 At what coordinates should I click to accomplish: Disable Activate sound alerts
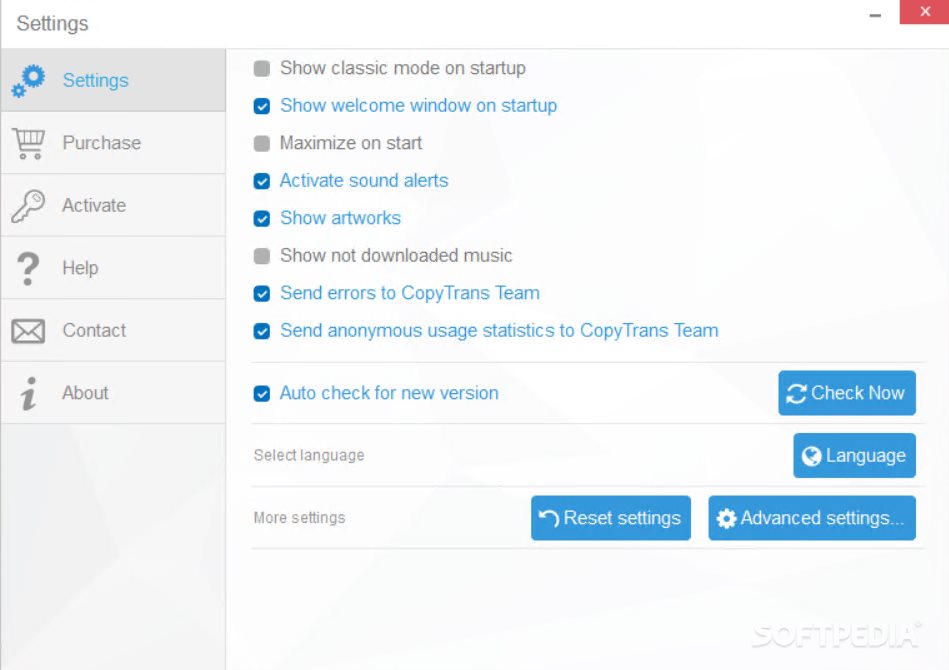coord(261,181)
